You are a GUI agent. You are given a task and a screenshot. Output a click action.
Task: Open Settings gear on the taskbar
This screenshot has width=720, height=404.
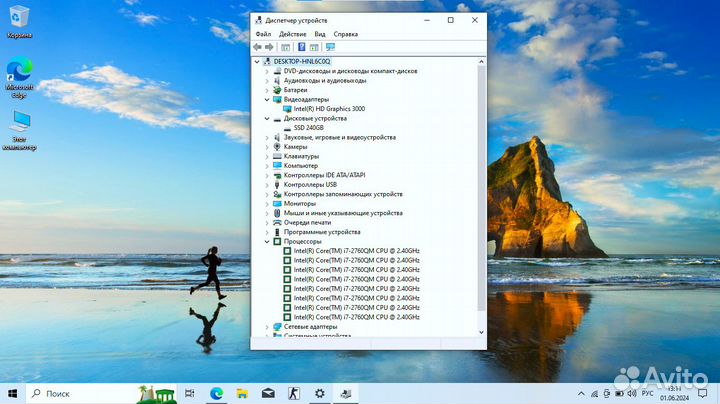[x=320, y=393]
